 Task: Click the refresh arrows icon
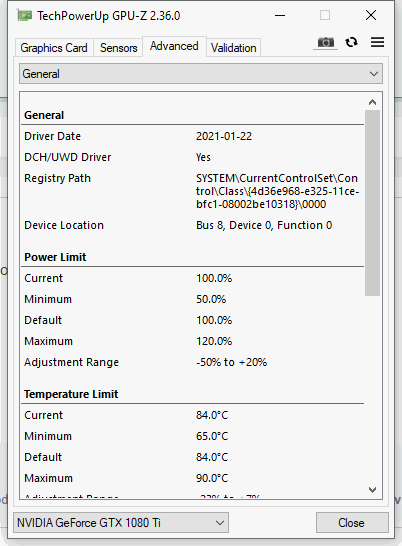pyautogui.click(x=351, y=42)
